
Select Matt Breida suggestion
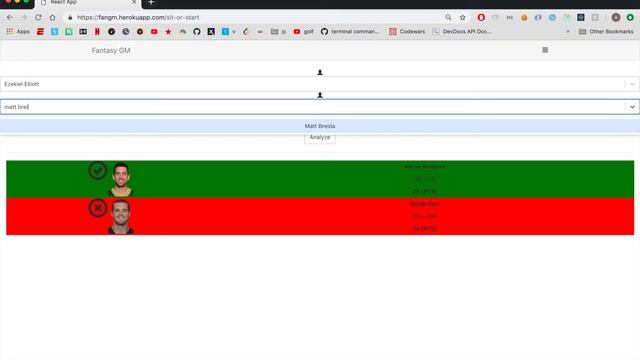coord(320,126)
